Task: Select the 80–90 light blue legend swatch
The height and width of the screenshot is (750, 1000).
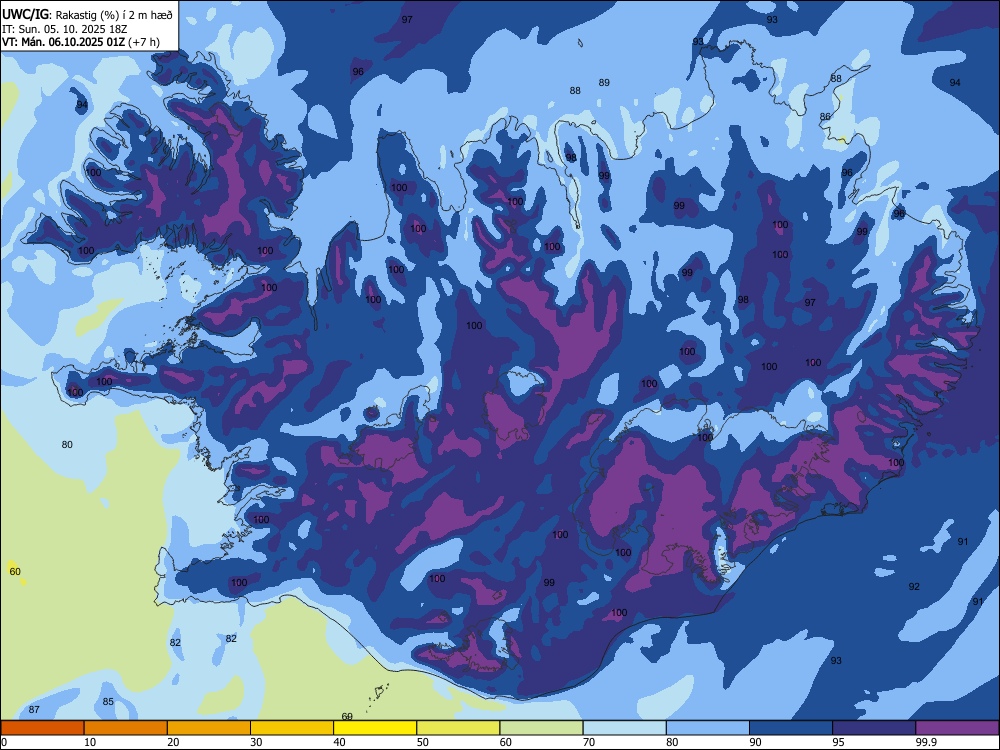Action: click(708, 728)
